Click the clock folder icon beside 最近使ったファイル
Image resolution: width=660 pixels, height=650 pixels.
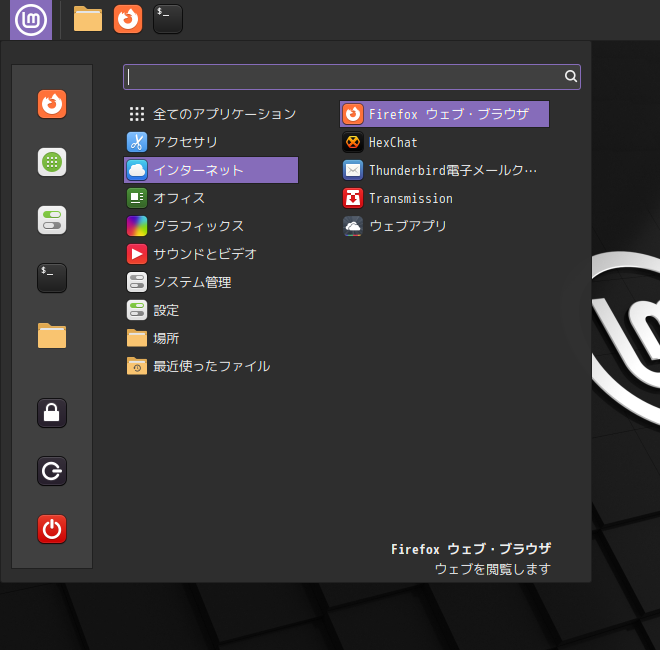137,366
